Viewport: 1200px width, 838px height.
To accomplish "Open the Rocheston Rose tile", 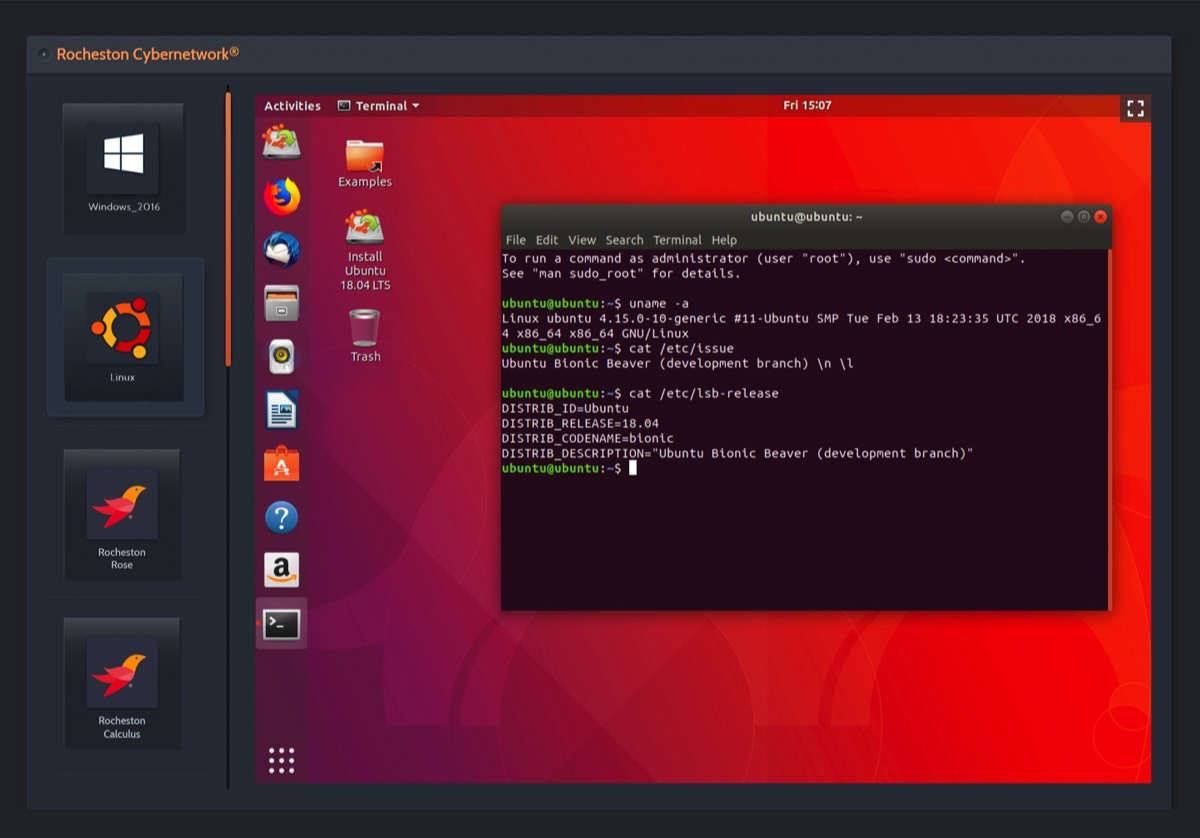I will pos(122,515).
